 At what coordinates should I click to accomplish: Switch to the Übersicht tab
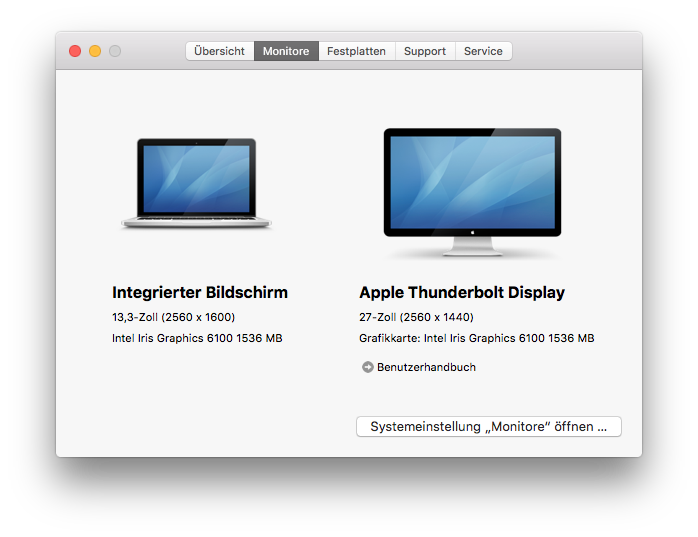click(x=219, y=51)
